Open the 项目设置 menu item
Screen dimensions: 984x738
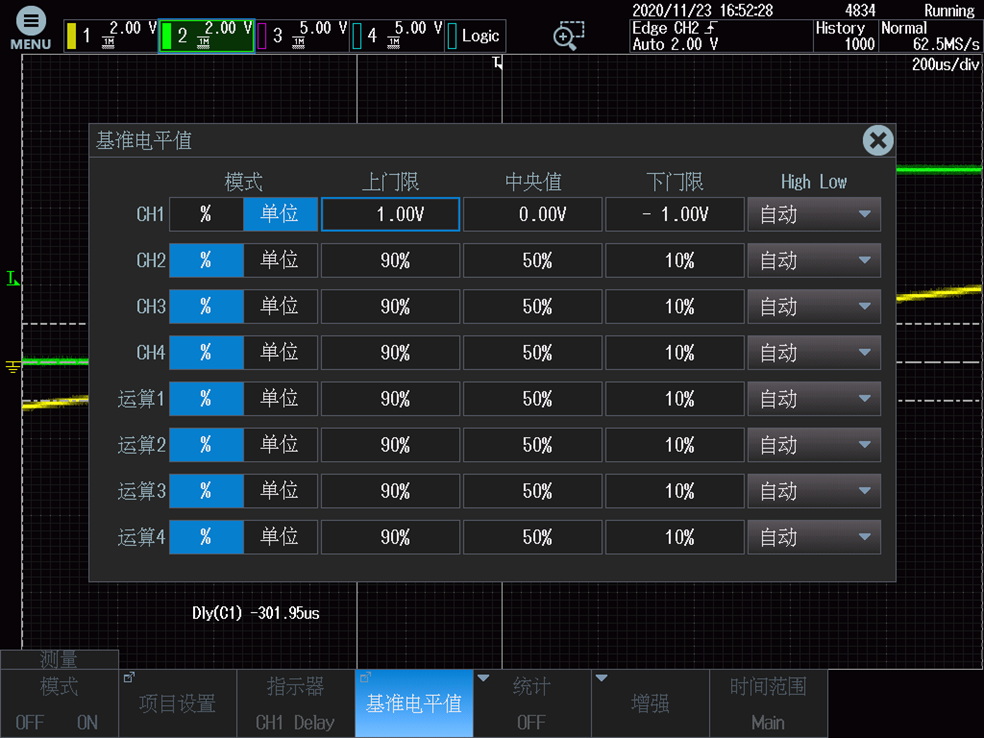point(178,704)
